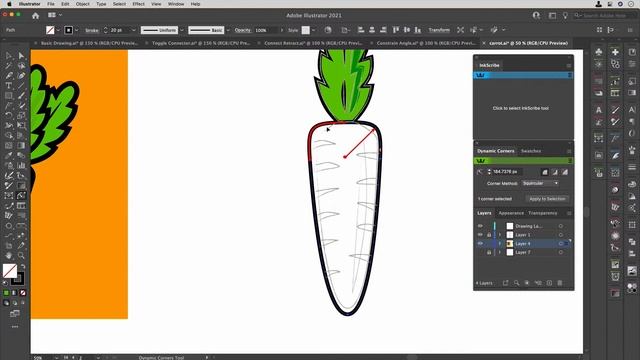This screenshot has height=360, width=640.
Task: Click the Isolate selected object icon
Action: click(460, 30)
